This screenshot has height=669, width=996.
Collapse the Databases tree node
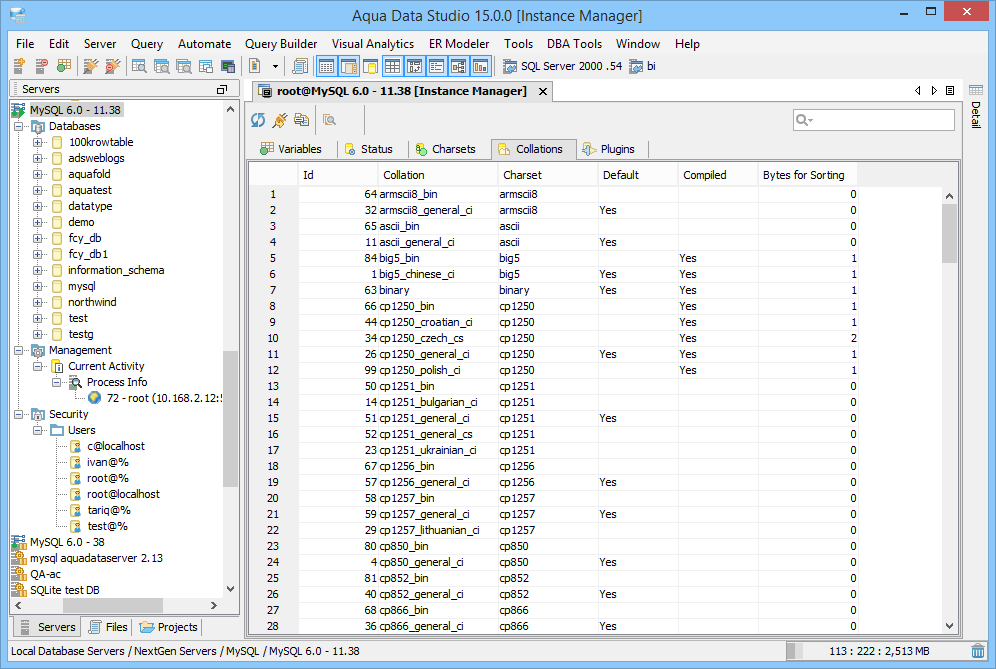coord(18,126)
